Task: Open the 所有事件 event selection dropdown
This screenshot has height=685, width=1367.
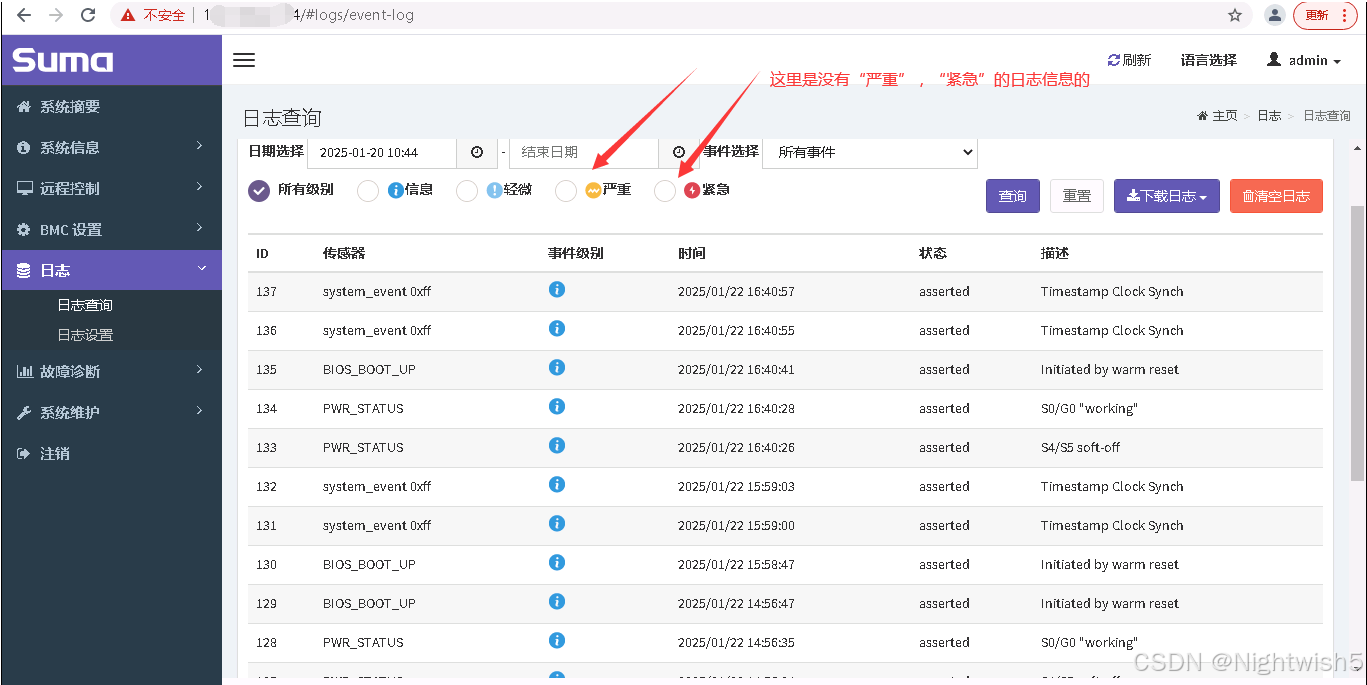Action: pyautogui.click(x=870, y=152)
